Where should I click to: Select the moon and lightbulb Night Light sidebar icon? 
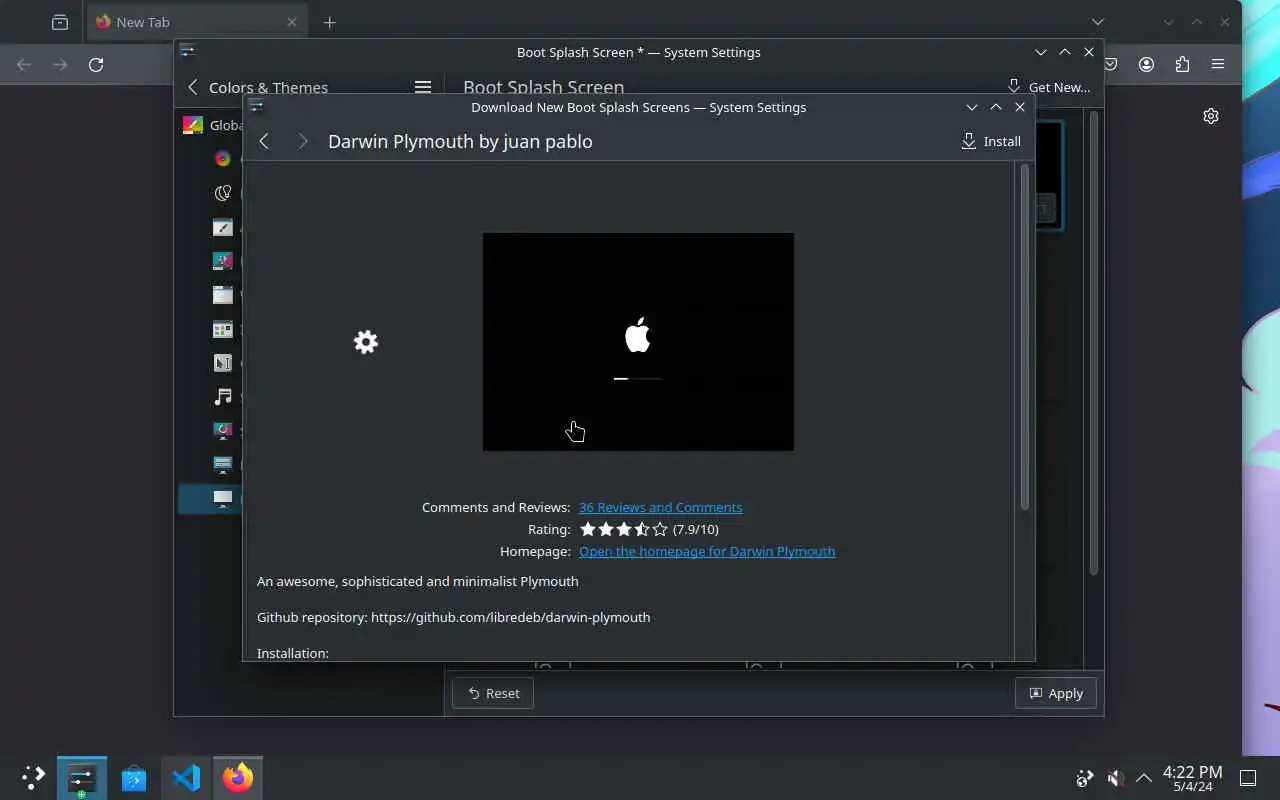(223, 193)
